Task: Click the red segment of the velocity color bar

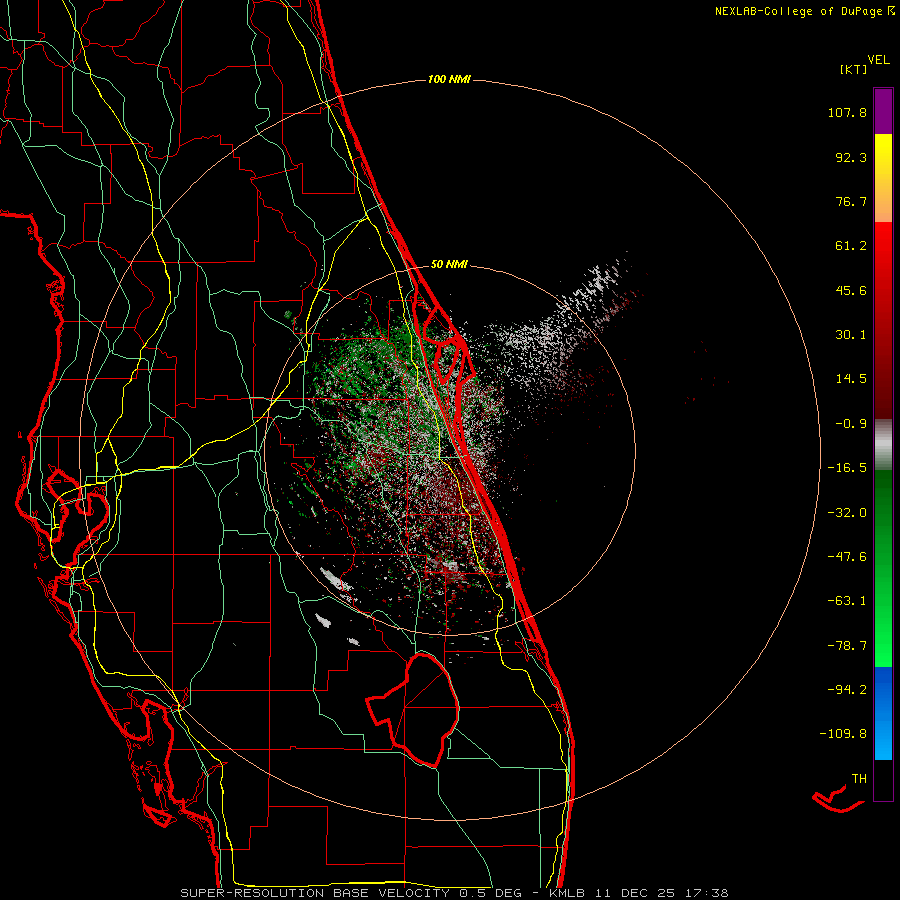Action: [x=883, y=320]
